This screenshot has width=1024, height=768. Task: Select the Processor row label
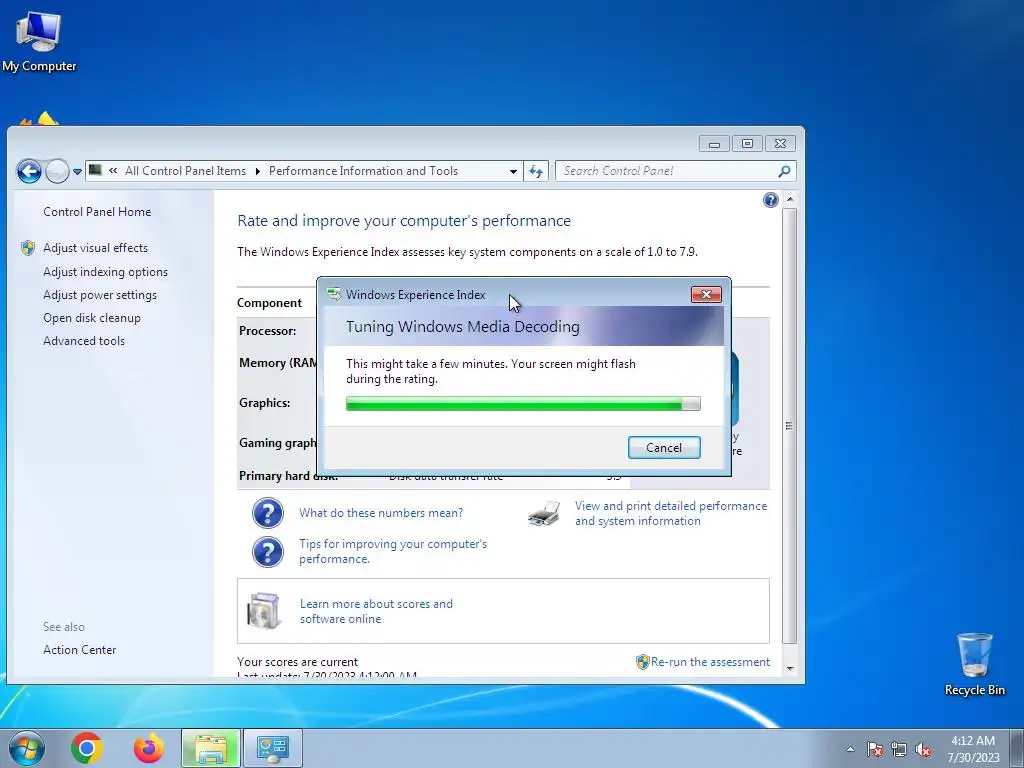click(267, 331)
